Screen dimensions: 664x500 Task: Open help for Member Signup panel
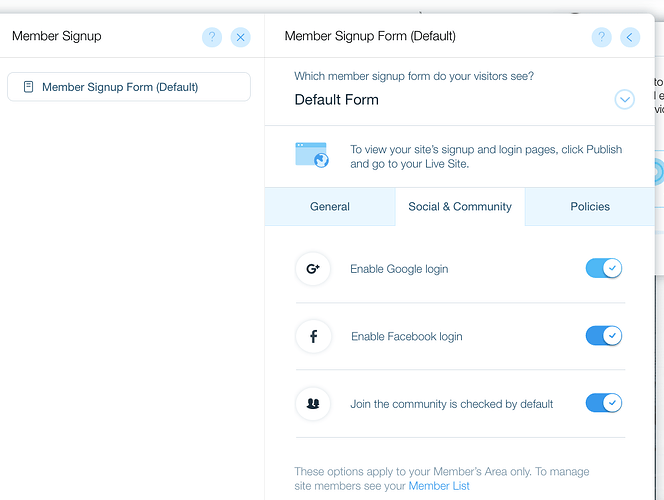click(212, 37)
